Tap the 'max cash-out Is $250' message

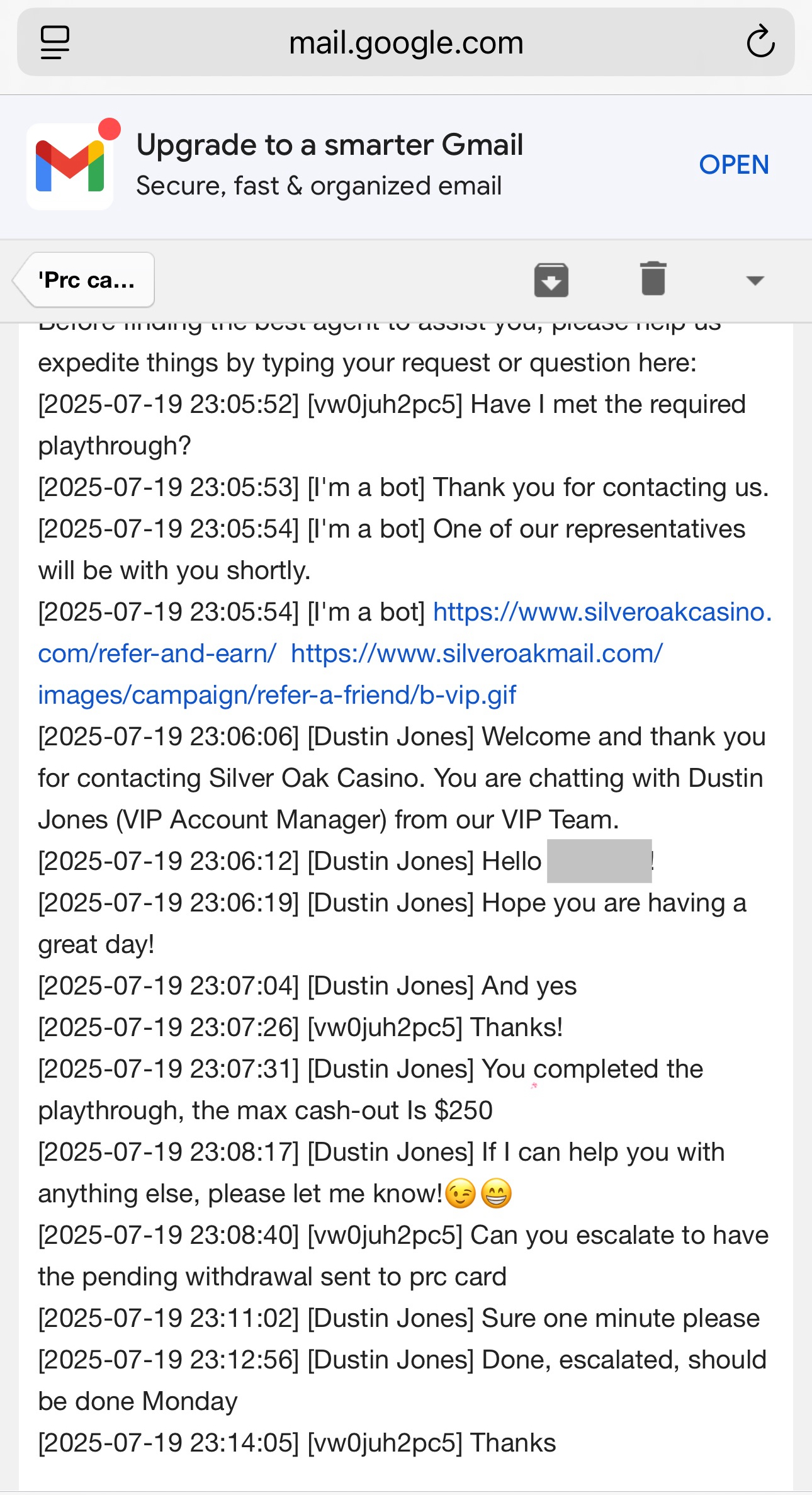(342, 1110)
